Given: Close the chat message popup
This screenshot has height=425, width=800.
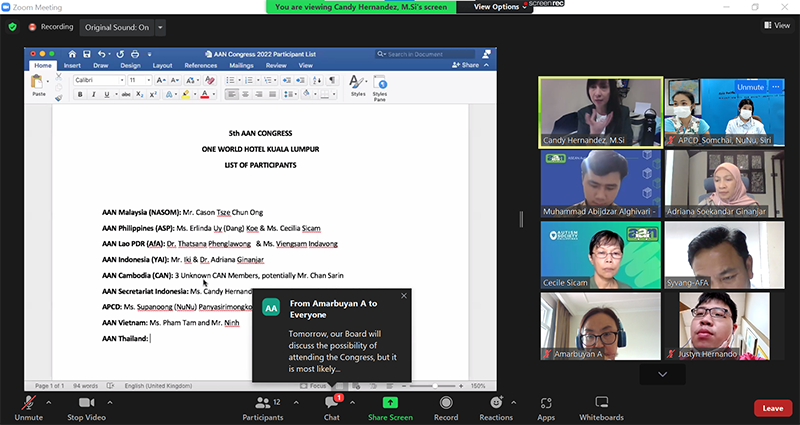Looking at the screenshot, I should (404, 296).
